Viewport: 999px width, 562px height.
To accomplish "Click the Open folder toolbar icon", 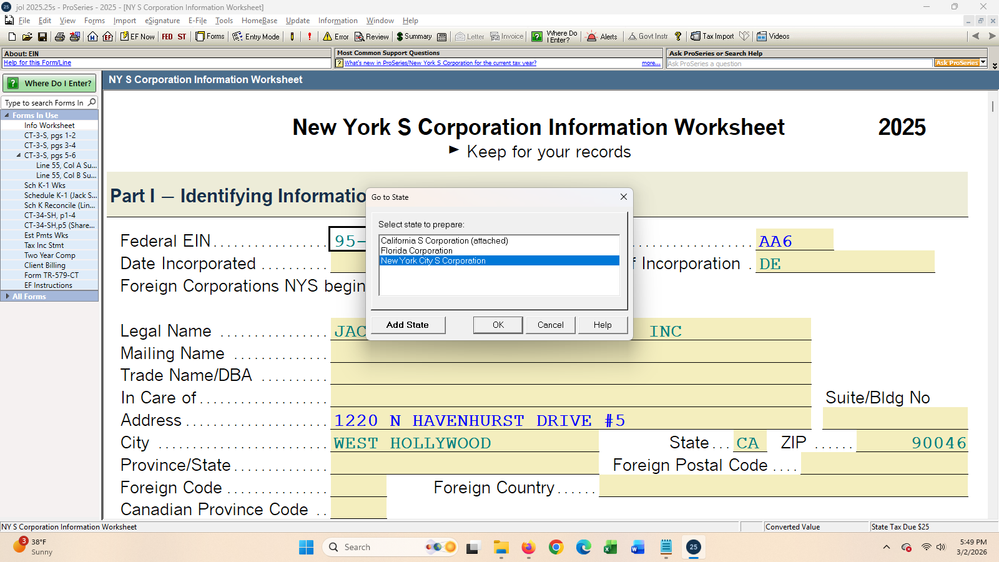I will coord(27,36).
